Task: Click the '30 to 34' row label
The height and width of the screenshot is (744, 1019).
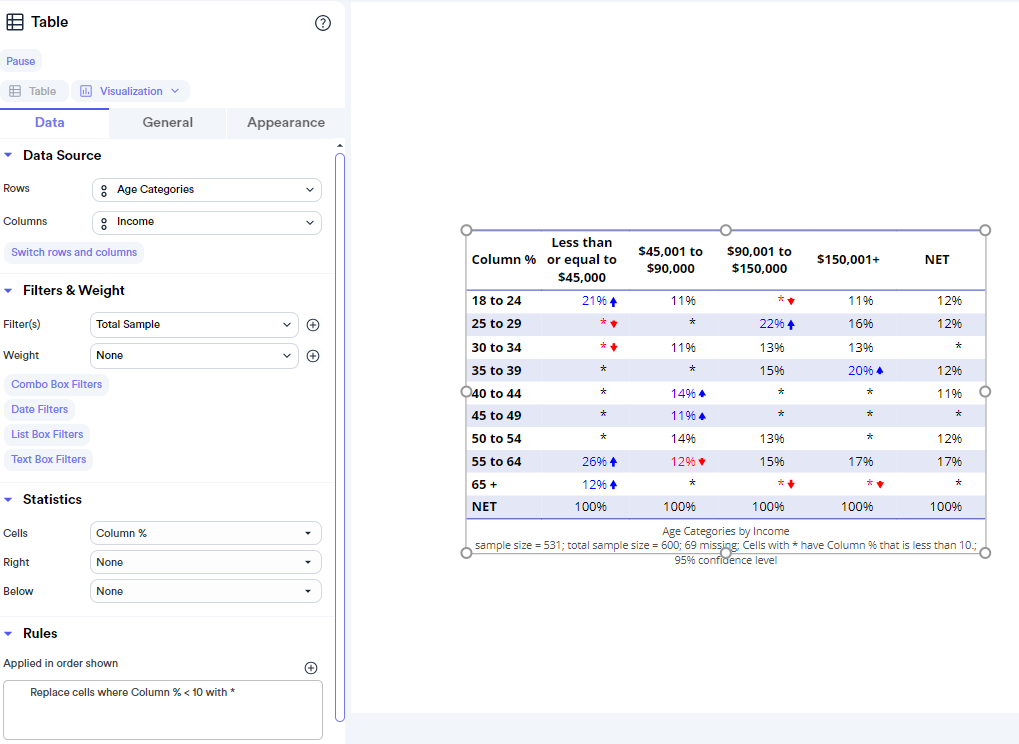Action: click(497, 348)
